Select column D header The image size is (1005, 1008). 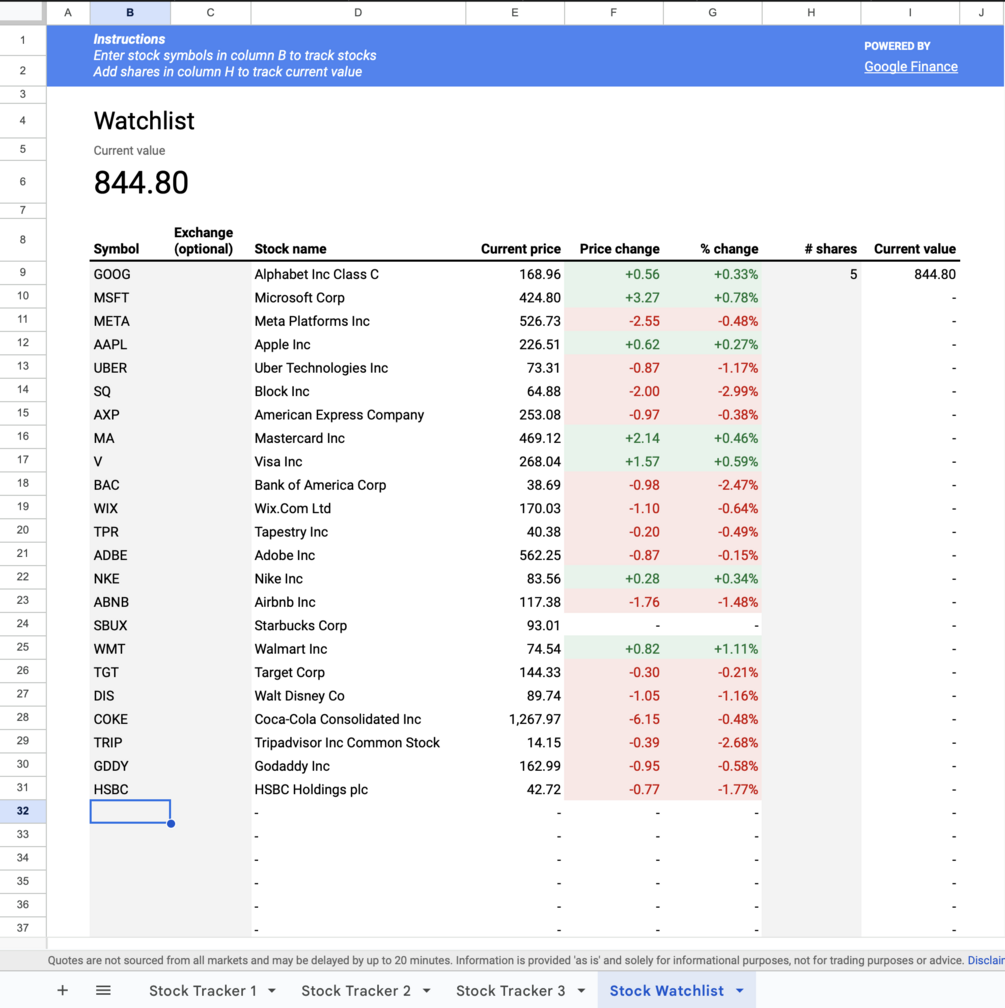coord(358,12)
